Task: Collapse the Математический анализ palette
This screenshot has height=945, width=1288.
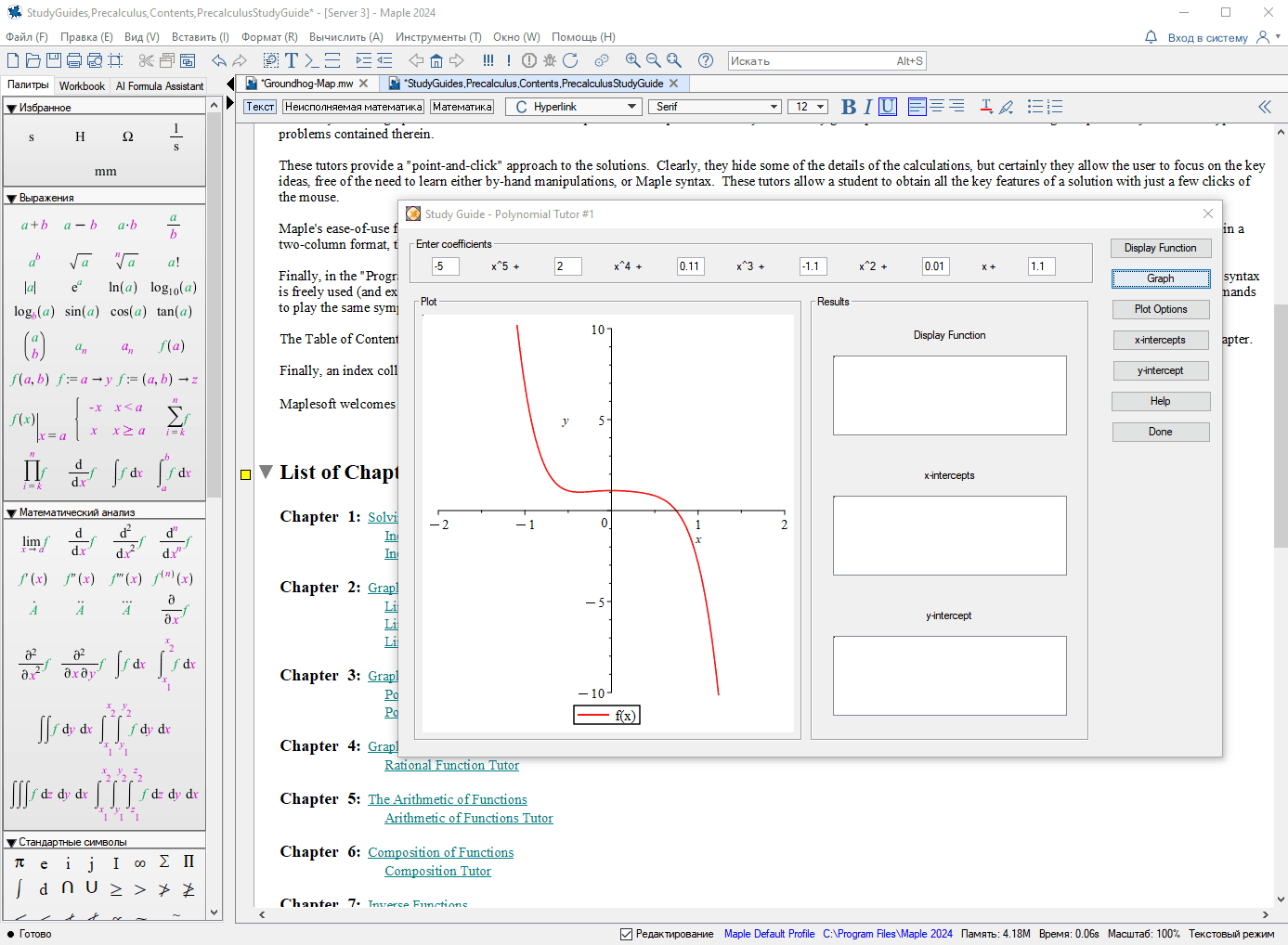Action: pos(11,513)
